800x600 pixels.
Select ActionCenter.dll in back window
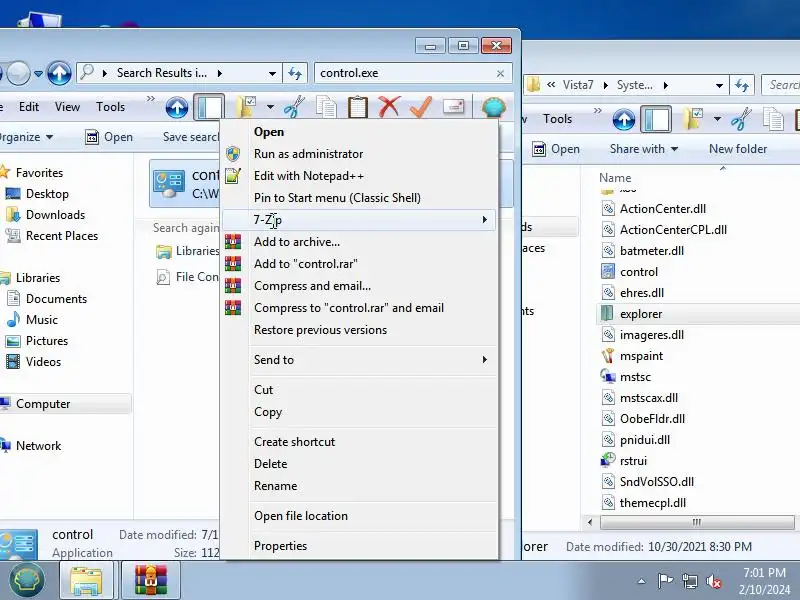click(x=654, y=209)
